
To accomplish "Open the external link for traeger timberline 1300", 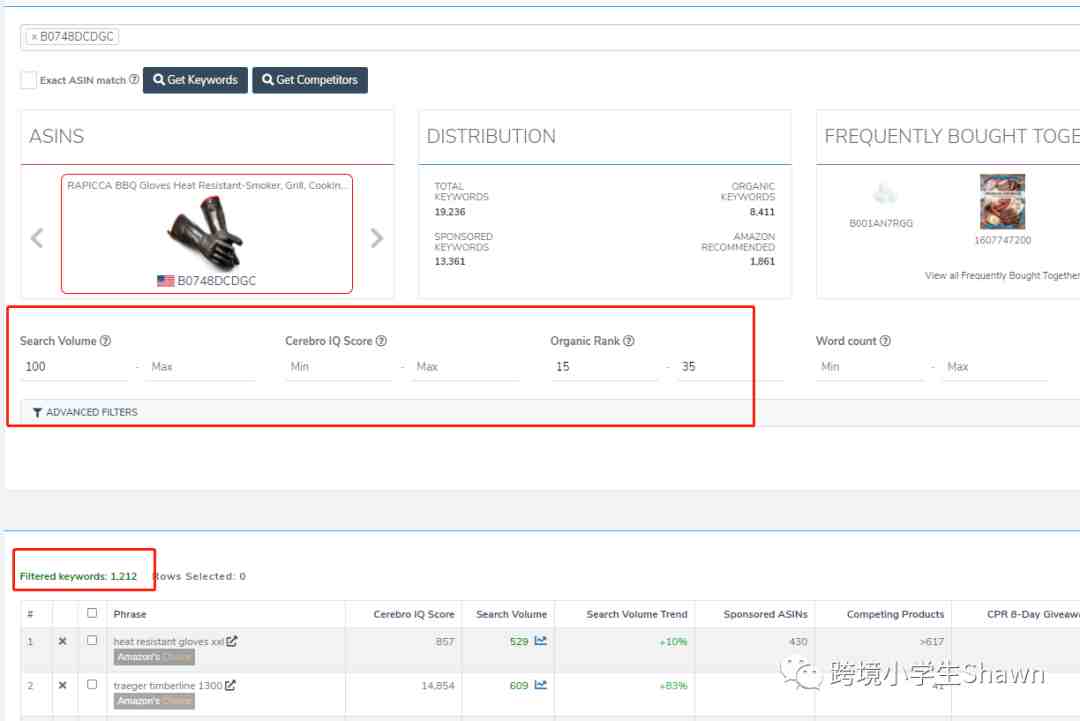I will pos(230,685).
